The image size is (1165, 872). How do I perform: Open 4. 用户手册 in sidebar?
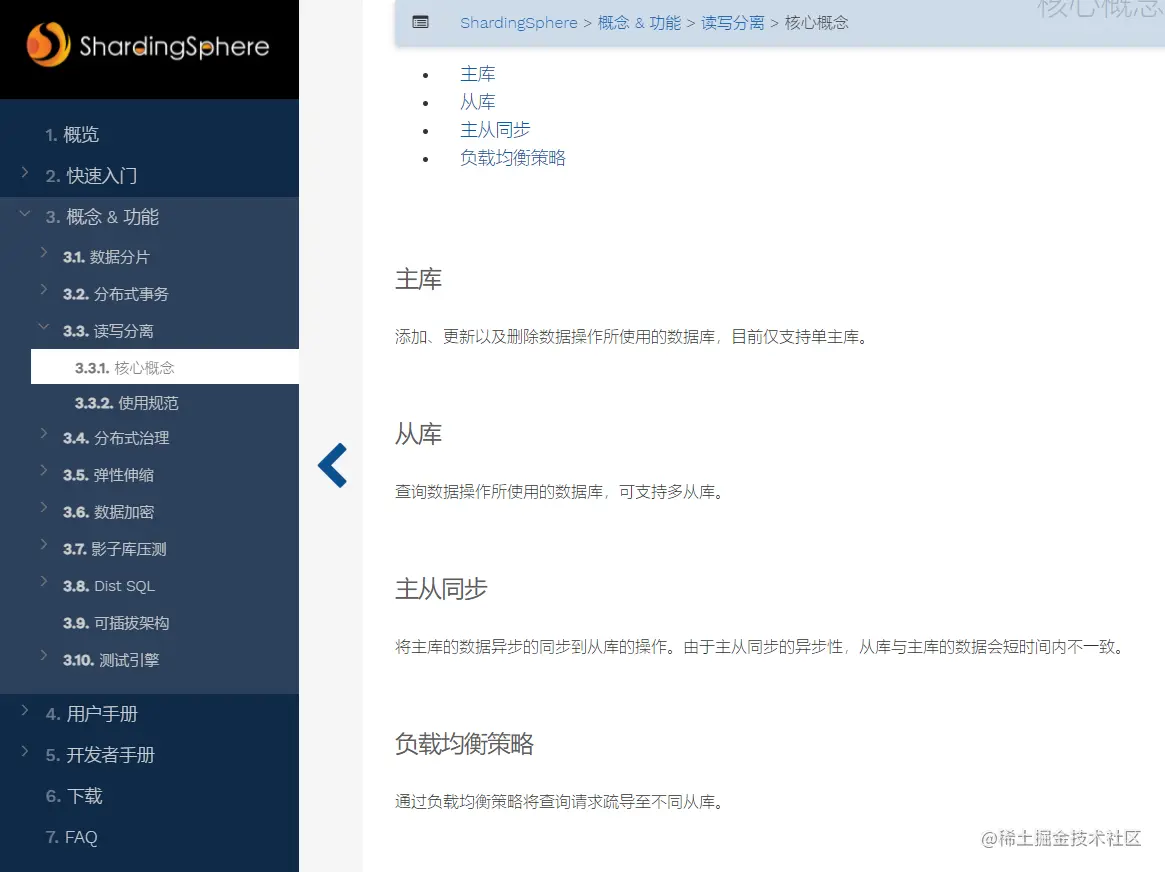click(x=91, y=715)
